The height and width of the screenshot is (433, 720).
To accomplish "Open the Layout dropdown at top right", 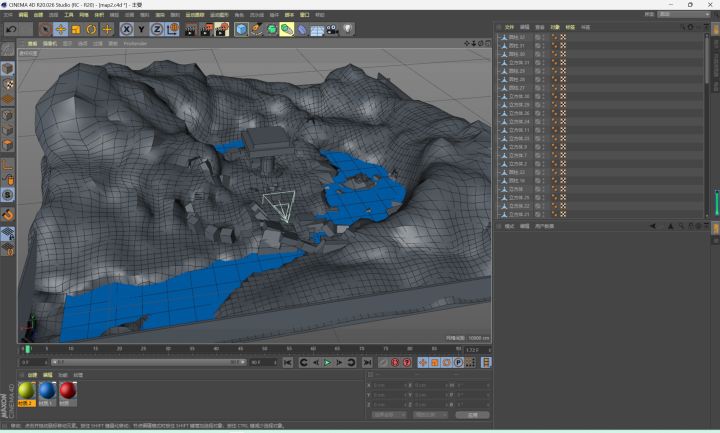I will tap(684, 14).
